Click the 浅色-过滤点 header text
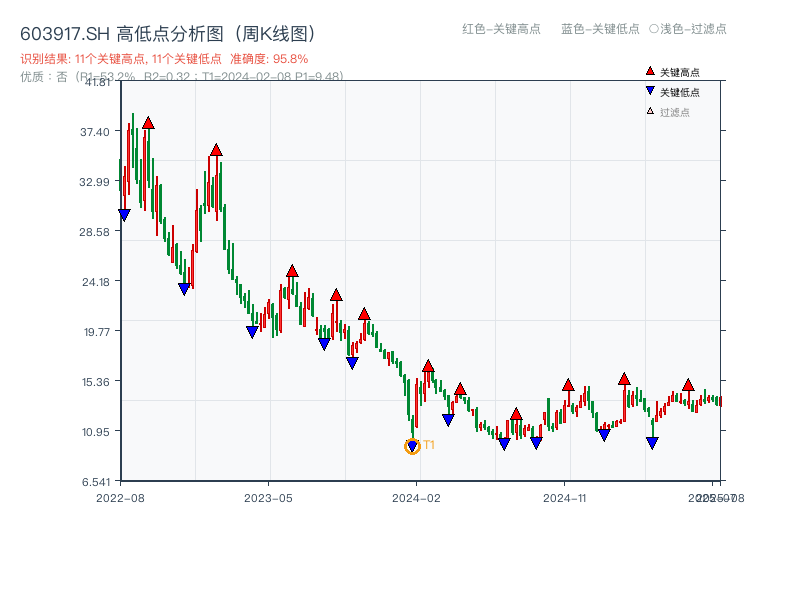The height and width of the screenshot is (600, 800). pyautogui.click(x=693, y=29)
